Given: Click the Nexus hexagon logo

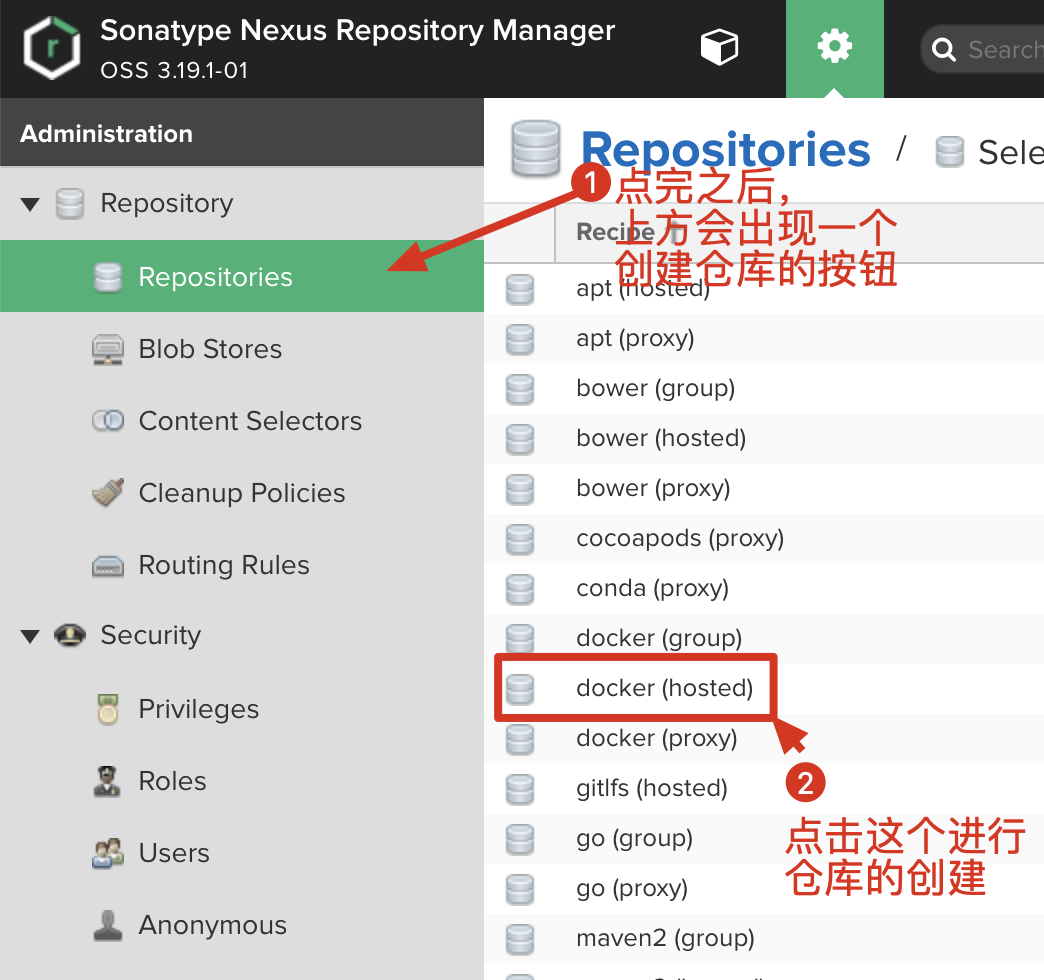Looking at the screenshot, I should (51, 48).
